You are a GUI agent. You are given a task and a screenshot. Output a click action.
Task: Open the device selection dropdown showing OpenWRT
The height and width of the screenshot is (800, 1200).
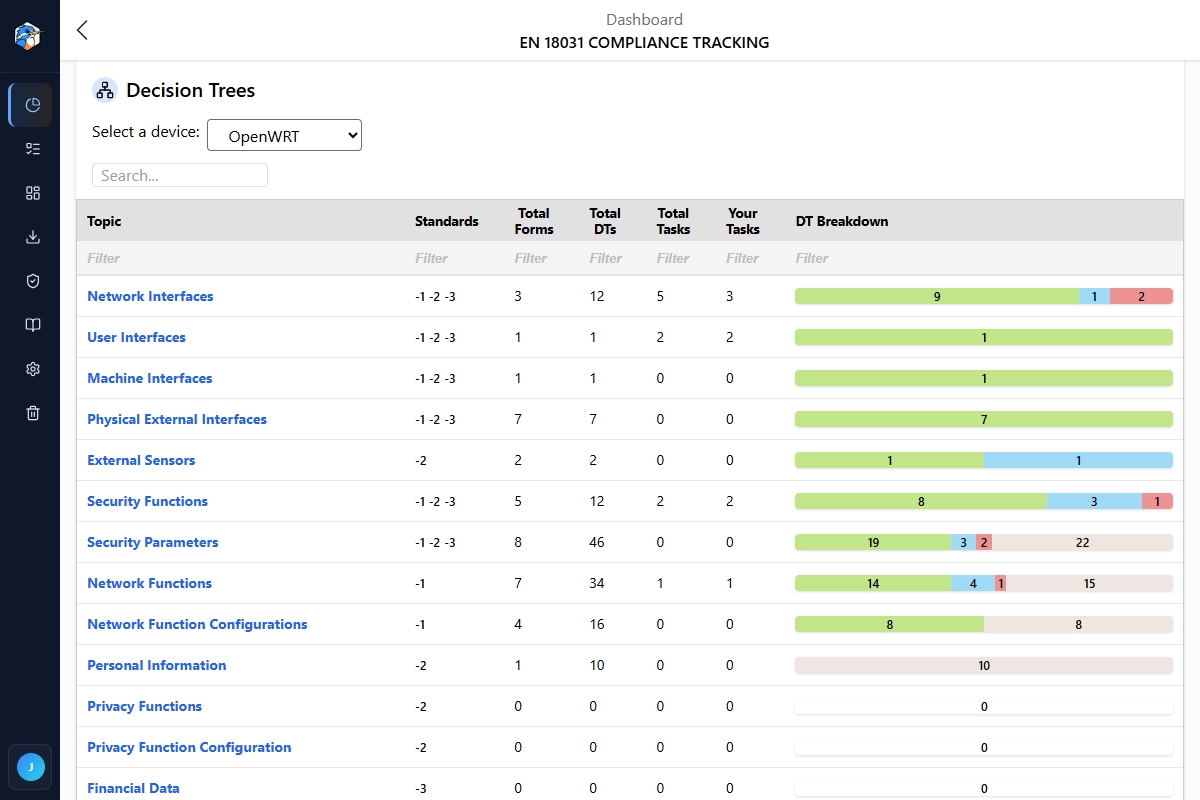coord(284,135)
